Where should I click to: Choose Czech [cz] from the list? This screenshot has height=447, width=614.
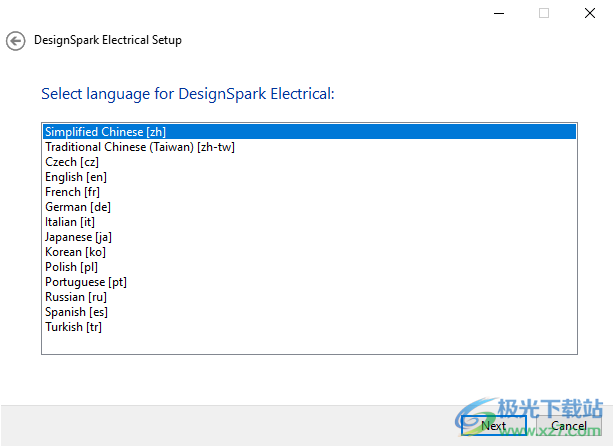point(309,162)
